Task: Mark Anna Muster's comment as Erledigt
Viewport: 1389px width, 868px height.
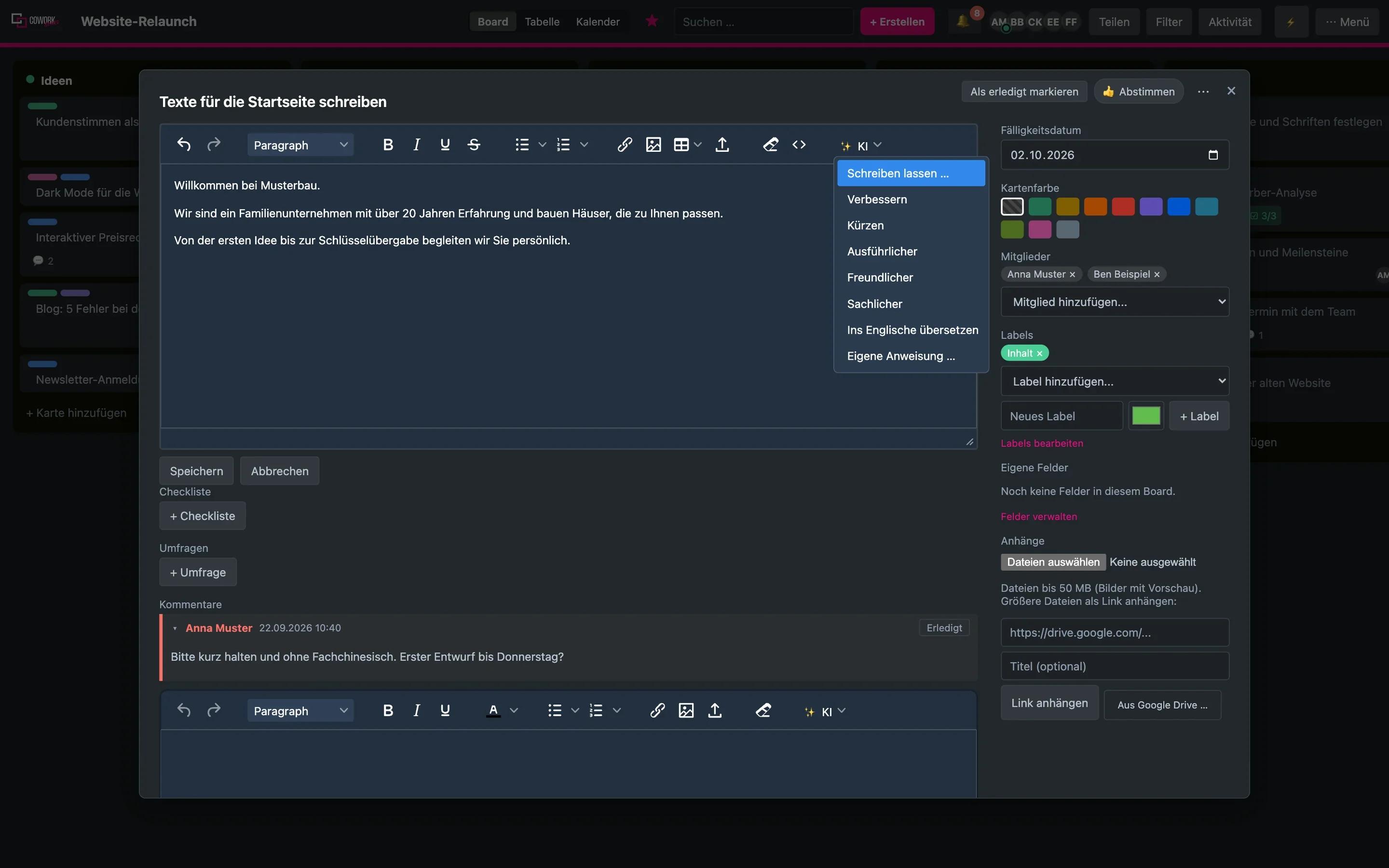Action: tap(943, 627)
